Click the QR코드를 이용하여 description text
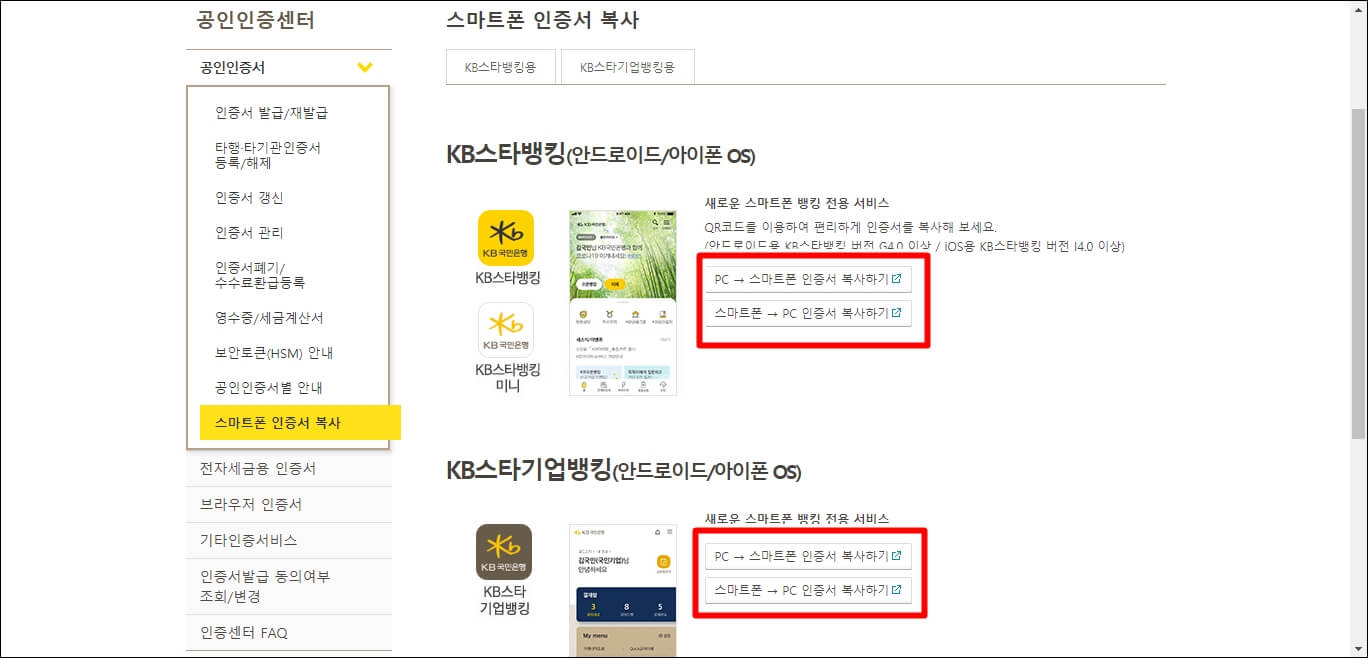Screen dimensions: 1368x658 (850, 226)
